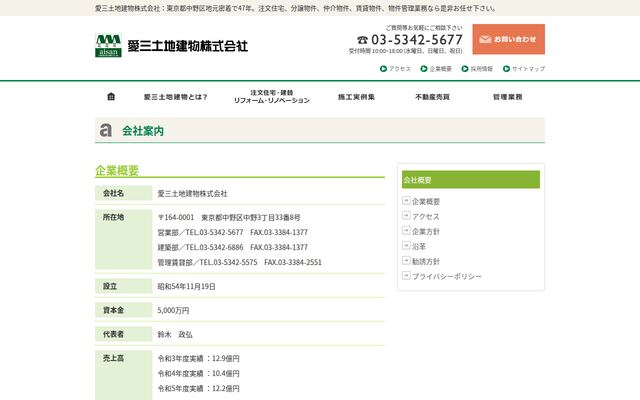
Task: Follow the サイトマップ link
Action: coord(529,69)
